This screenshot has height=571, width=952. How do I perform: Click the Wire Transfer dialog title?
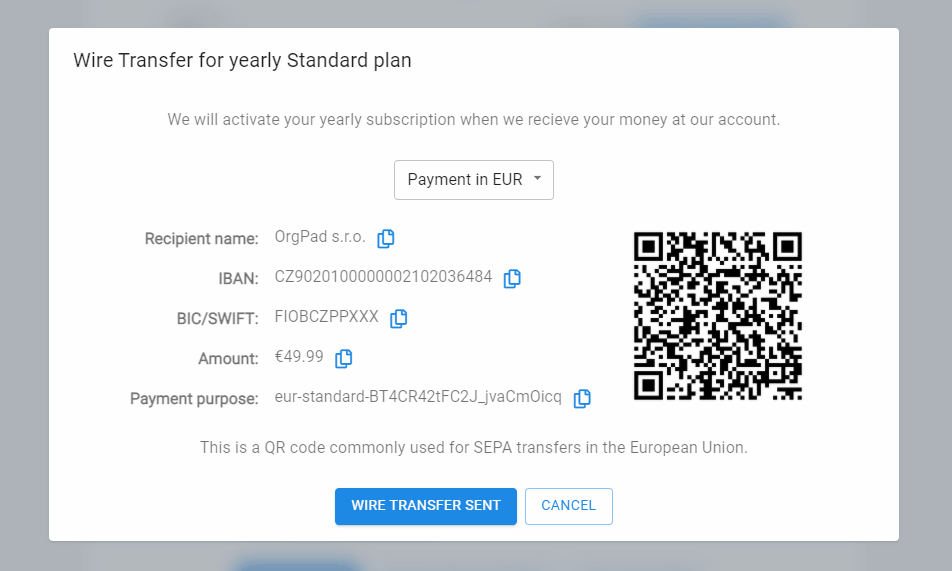pyautogui.click(x=242, y=60)
